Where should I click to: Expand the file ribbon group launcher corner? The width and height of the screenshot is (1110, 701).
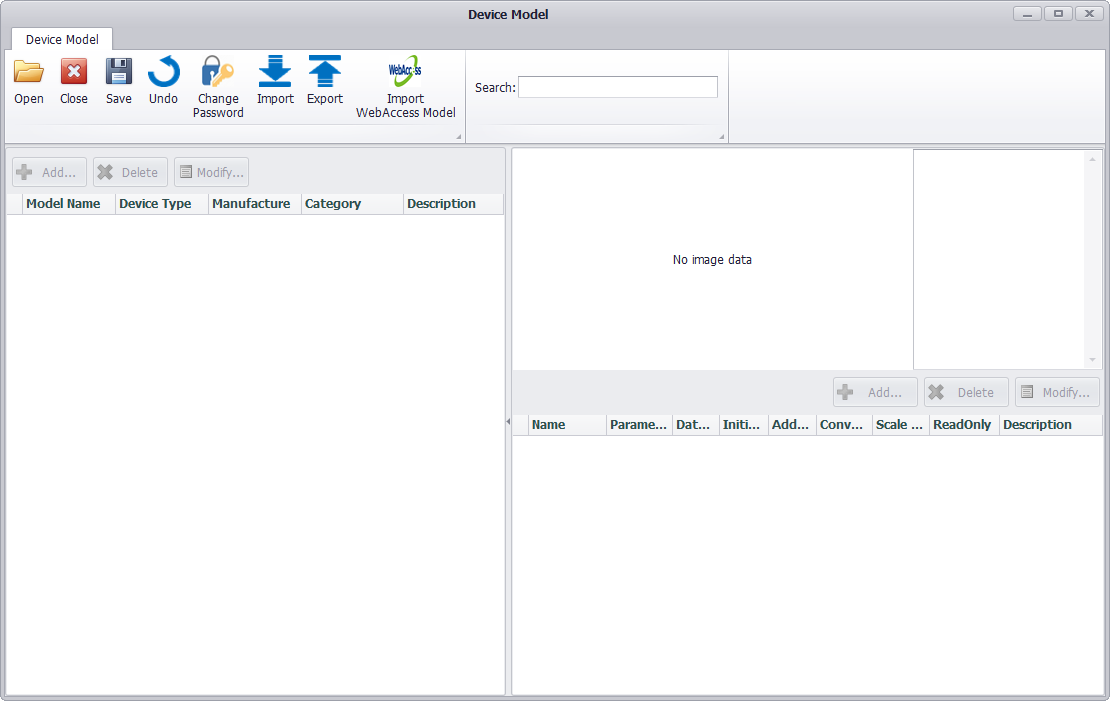(459, 136)
